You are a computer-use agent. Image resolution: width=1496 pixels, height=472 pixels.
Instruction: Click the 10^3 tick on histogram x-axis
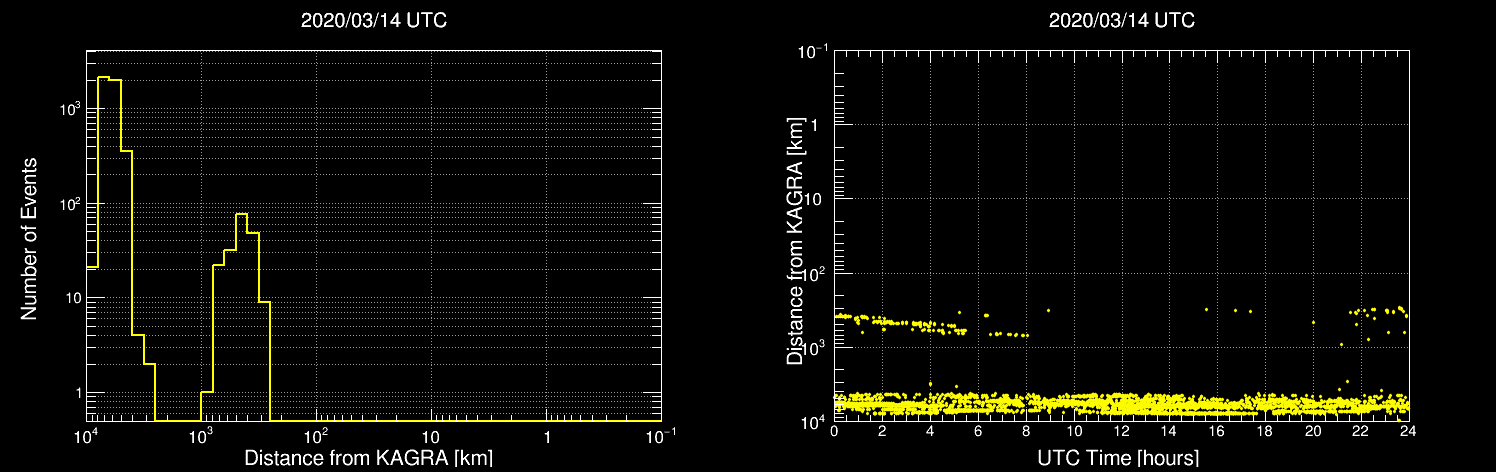click(x=202, y=436)
